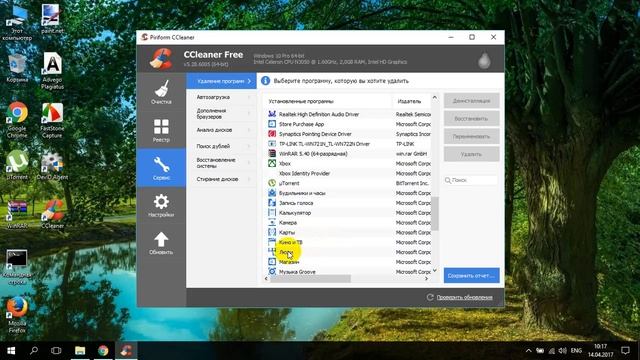
Task: Click the TP-LINK driver icon
Action: point(272,144)
